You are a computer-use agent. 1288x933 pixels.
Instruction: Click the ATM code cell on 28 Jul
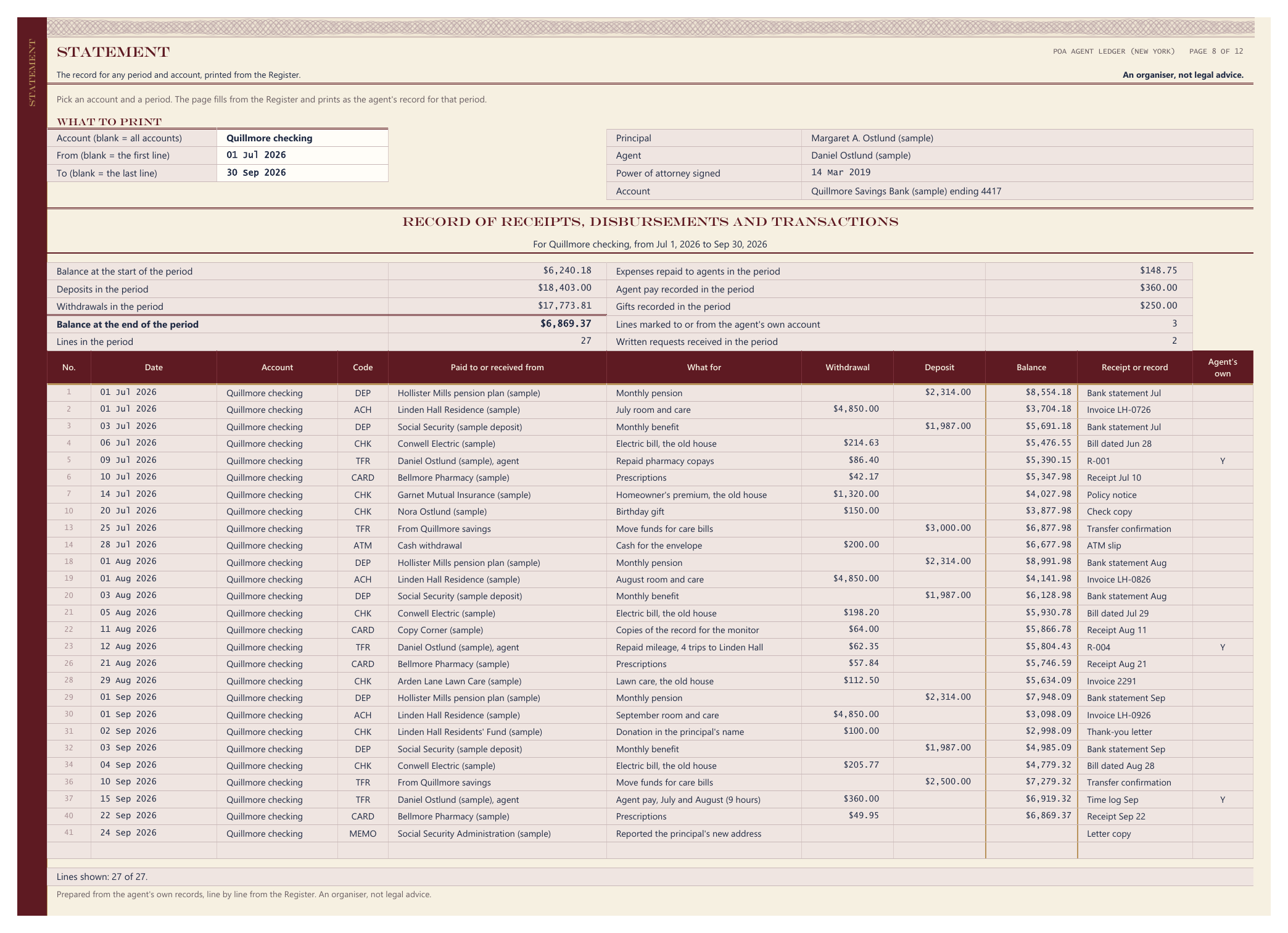[363, 545]
